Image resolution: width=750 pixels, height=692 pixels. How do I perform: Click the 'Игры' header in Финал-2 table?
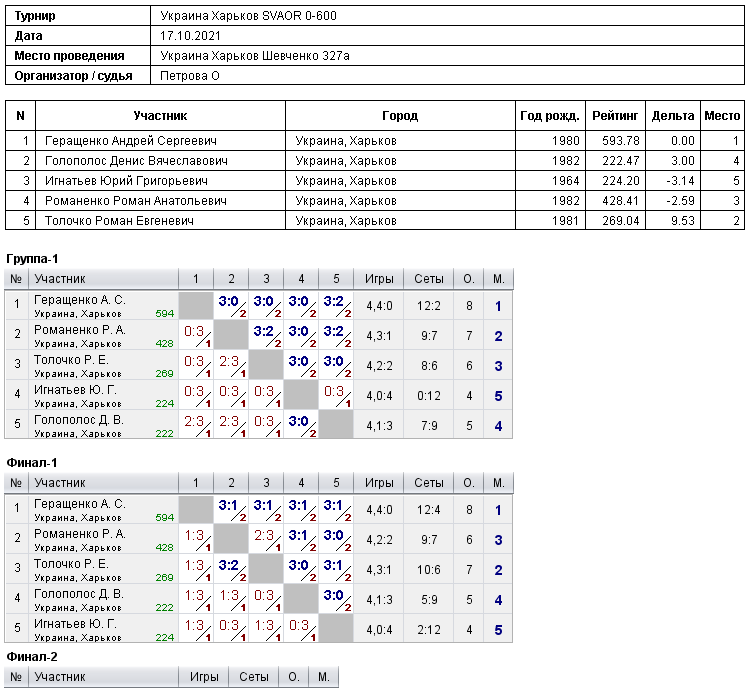pyautogui.click(x=204, y=677)
